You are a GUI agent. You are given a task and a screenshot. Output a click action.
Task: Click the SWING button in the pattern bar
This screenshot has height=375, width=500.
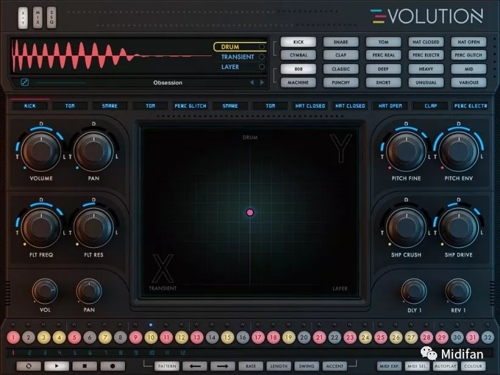[x=307, y=366]
